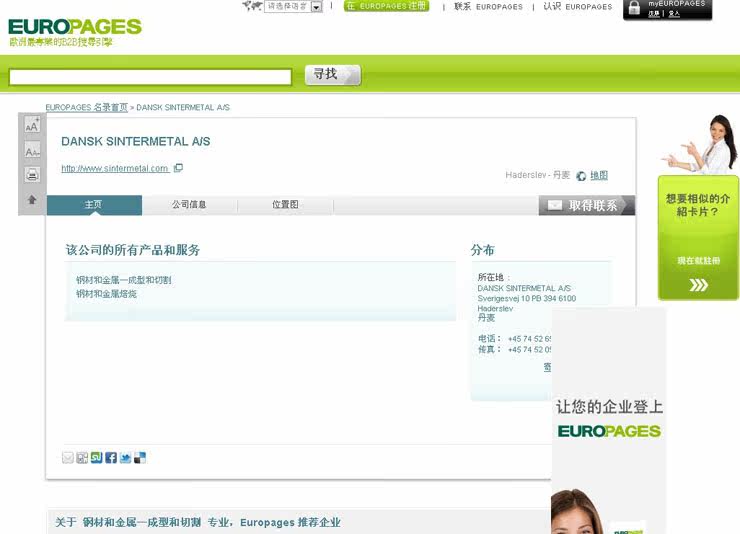Click 该公司的所有产品和服务 heading
This screenshot has width=740, height=534.
[x=133, y=250]
